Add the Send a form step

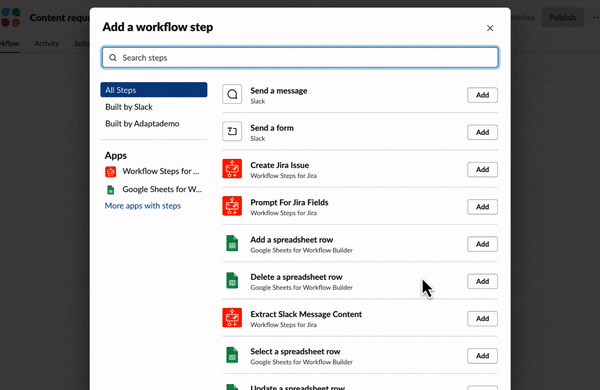482,132
